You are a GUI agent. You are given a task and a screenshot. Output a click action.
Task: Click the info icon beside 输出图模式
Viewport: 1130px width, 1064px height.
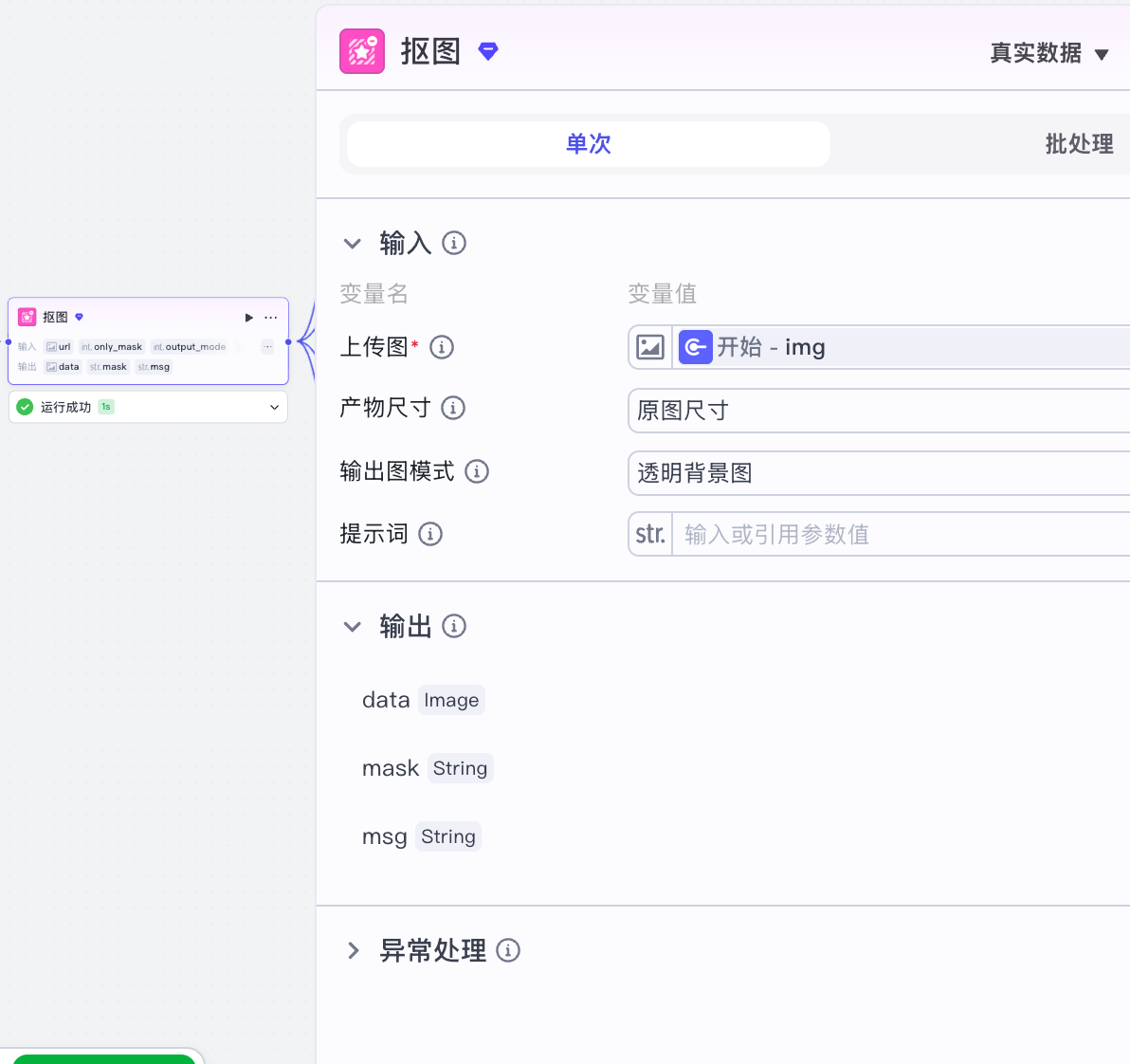477,471
